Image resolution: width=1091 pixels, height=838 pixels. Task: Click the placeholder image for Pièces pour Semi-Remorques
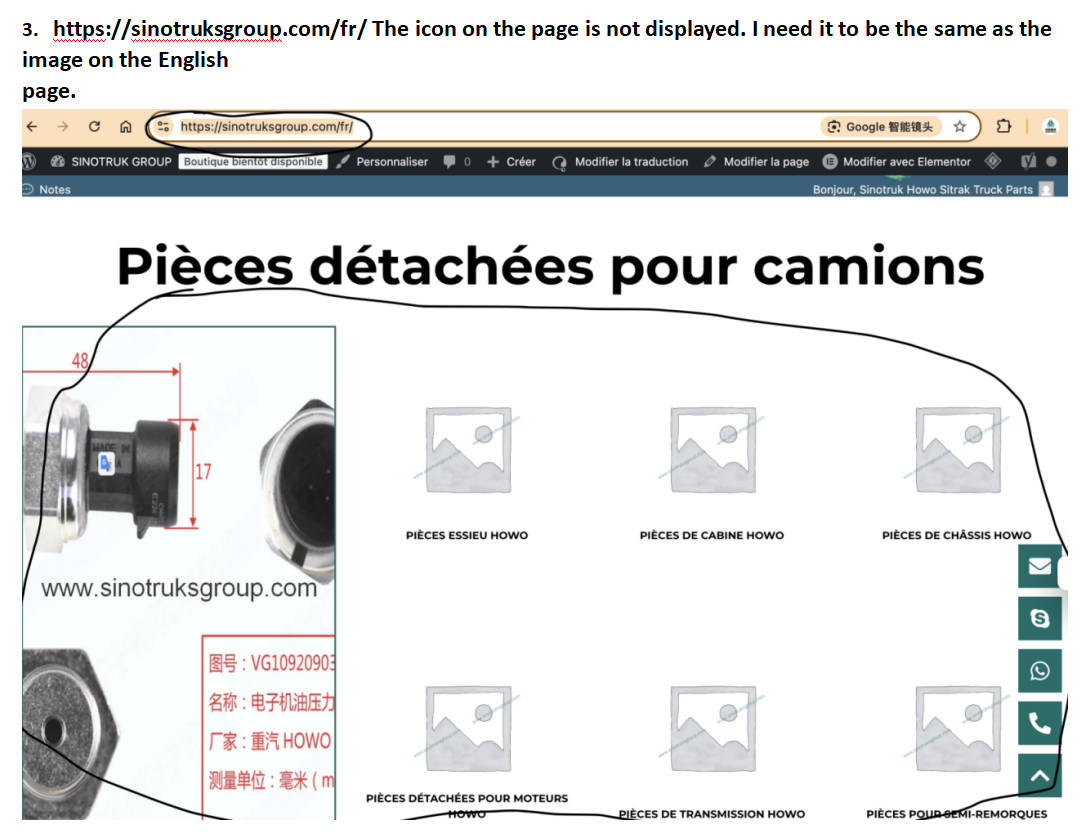(958, 729)
